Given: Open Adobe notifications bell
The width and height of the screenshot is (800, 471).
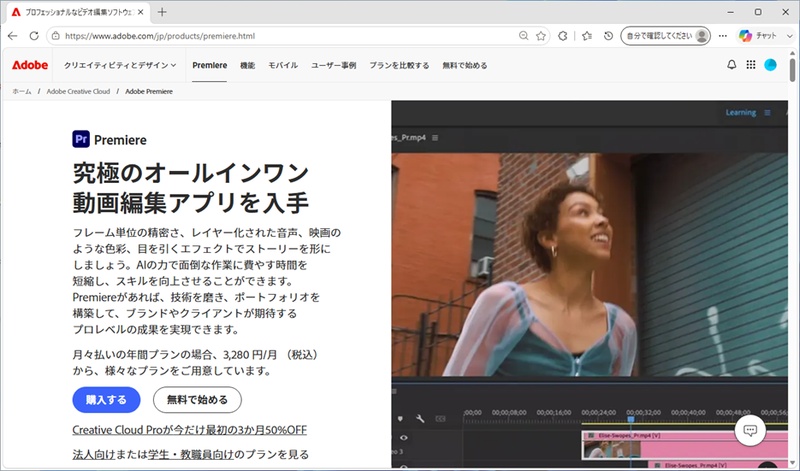Looking at the screenshot, I should pyautogui.click(x=732, y=65).
